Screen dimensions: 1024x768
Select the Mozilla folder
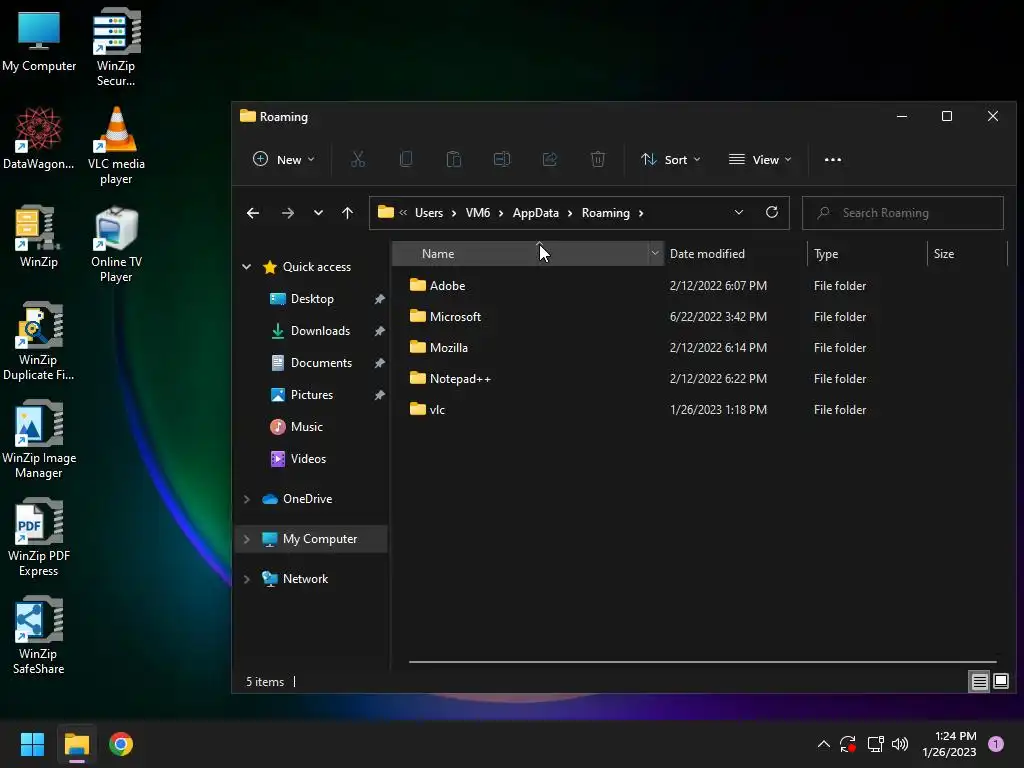[x=449, y=347]
